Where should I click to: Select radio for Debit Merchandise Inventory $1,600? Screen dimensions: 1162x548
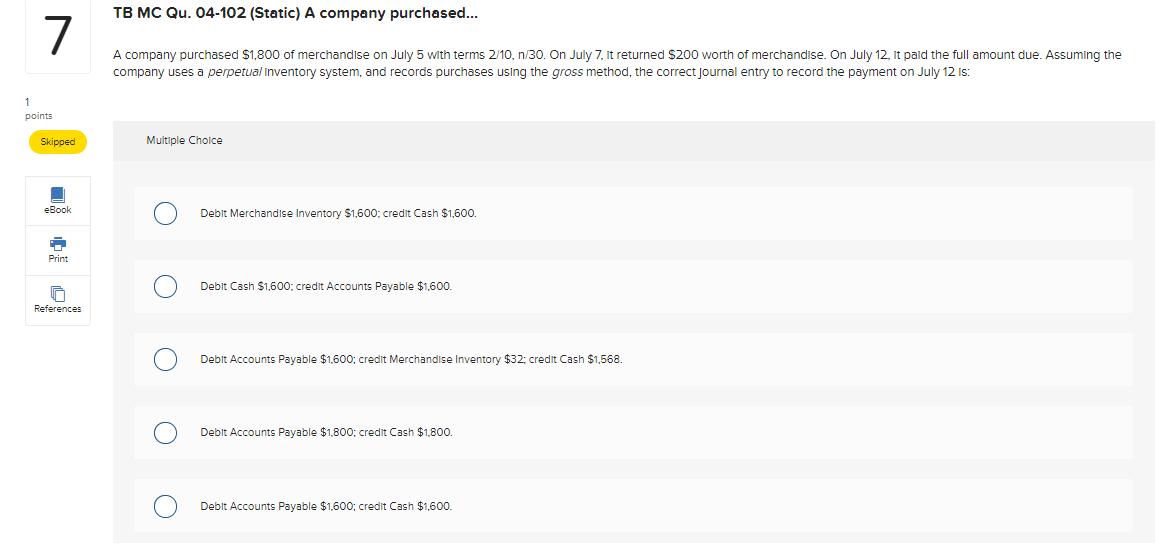[165, 214]
